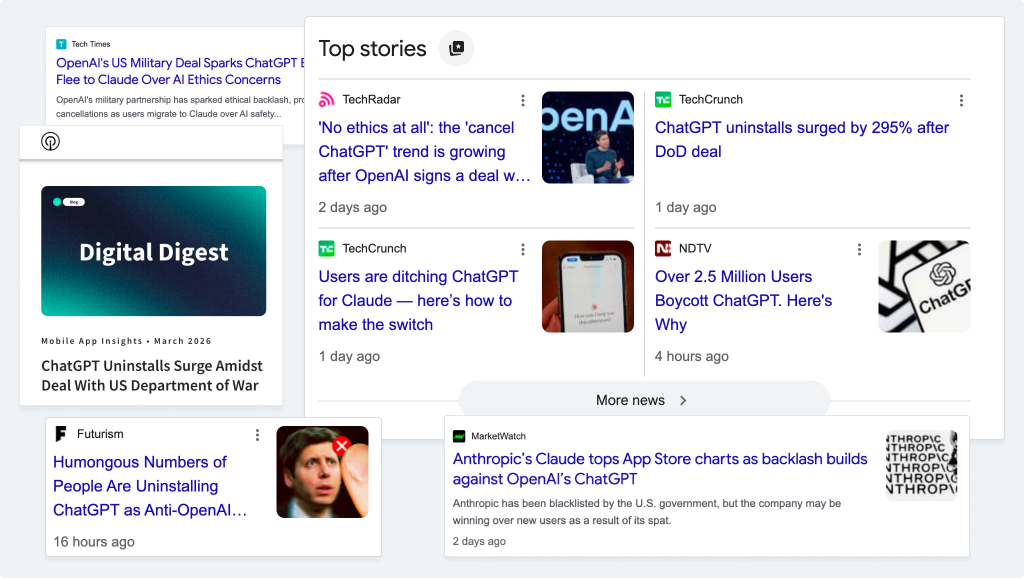Click the circular logo icon above Digital Digest
The image size is (1024, 578).
(x=50, y=141)
